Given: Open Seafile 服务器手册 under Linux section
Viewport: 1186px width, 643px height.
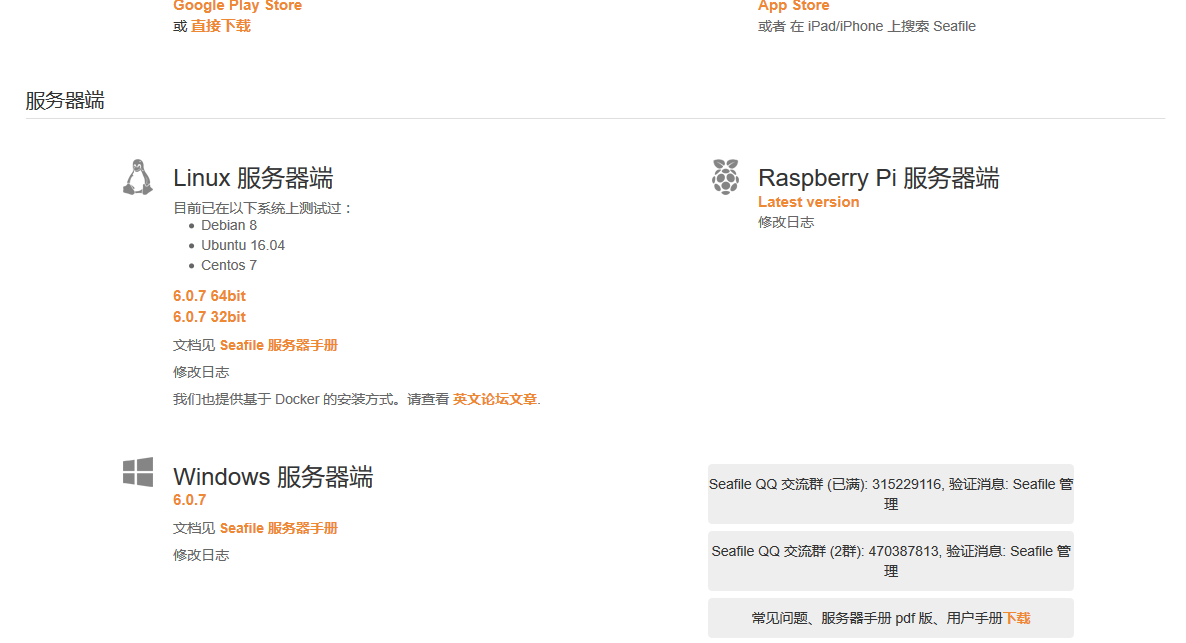Looking at the screenshot, I should pos(278,345).
